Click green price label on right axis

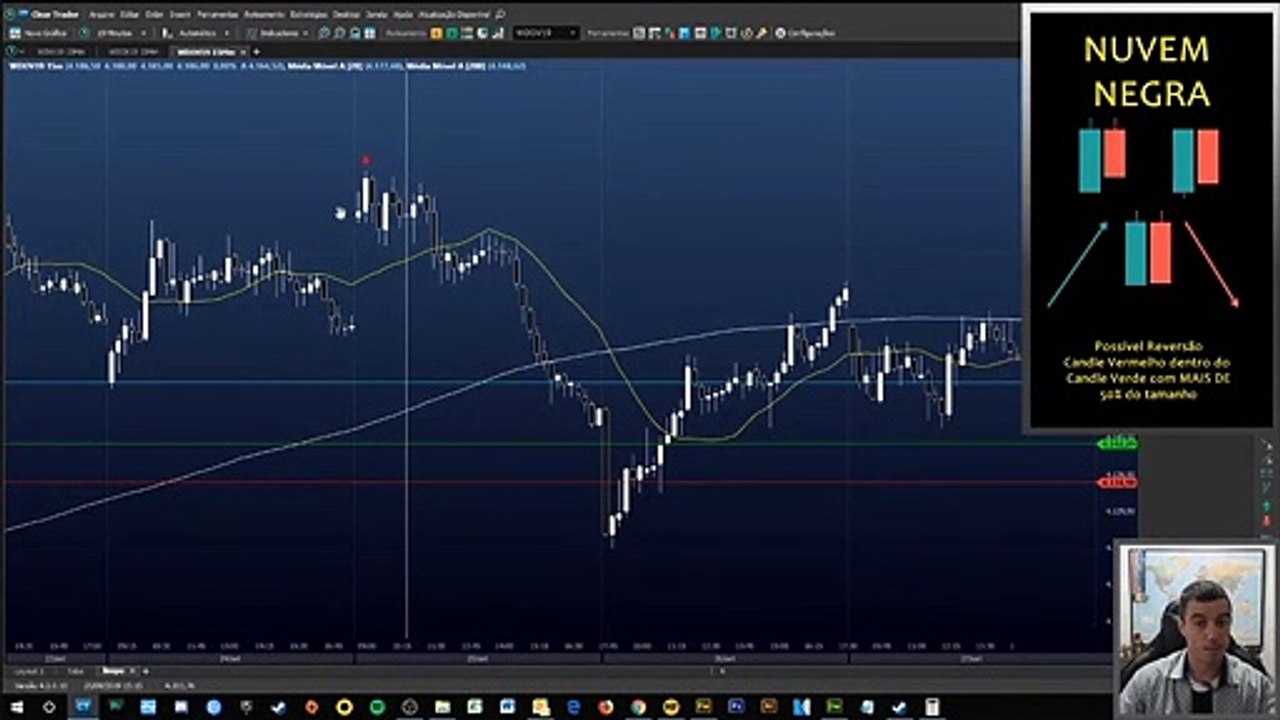[1117, 443]
